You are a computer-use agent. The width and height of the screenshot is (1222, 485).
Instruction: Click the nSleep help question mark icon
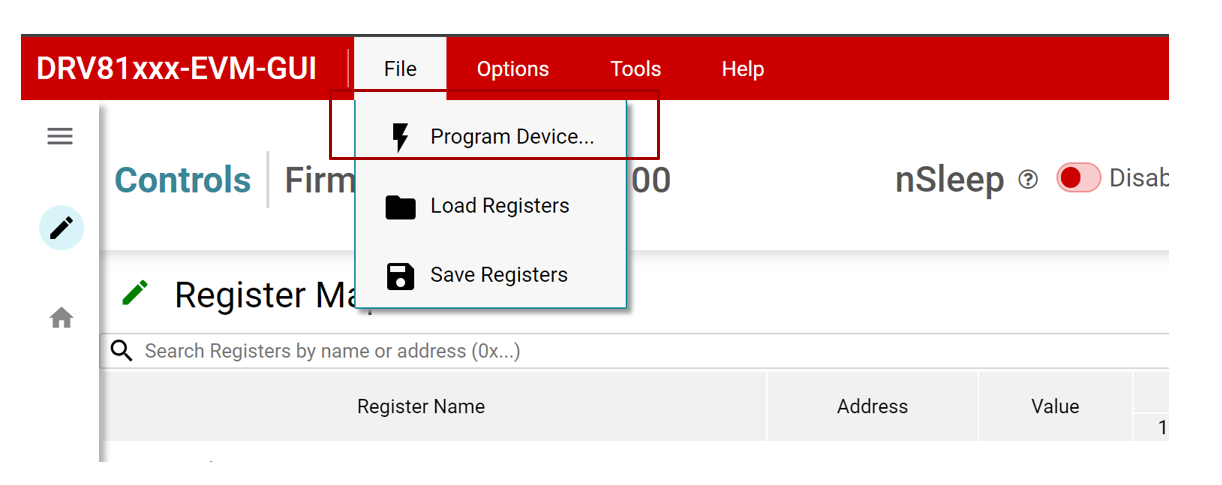pos(1027,180)
